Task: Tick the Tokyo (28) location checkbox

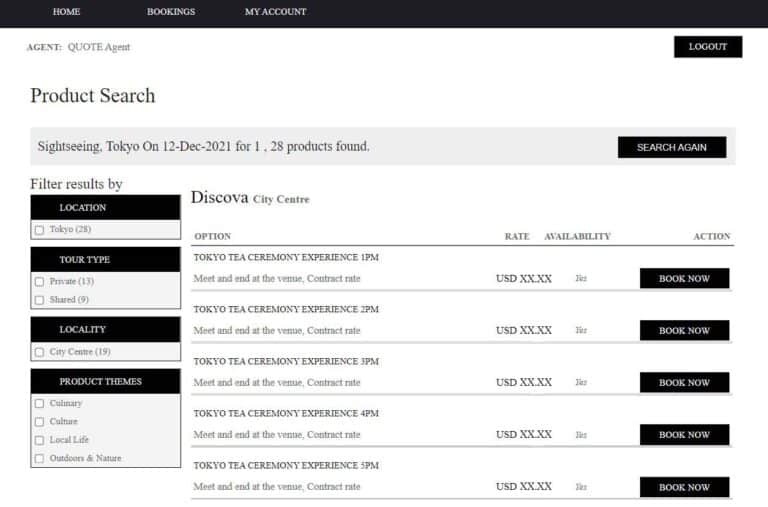Action: click(x=40, y=230)
